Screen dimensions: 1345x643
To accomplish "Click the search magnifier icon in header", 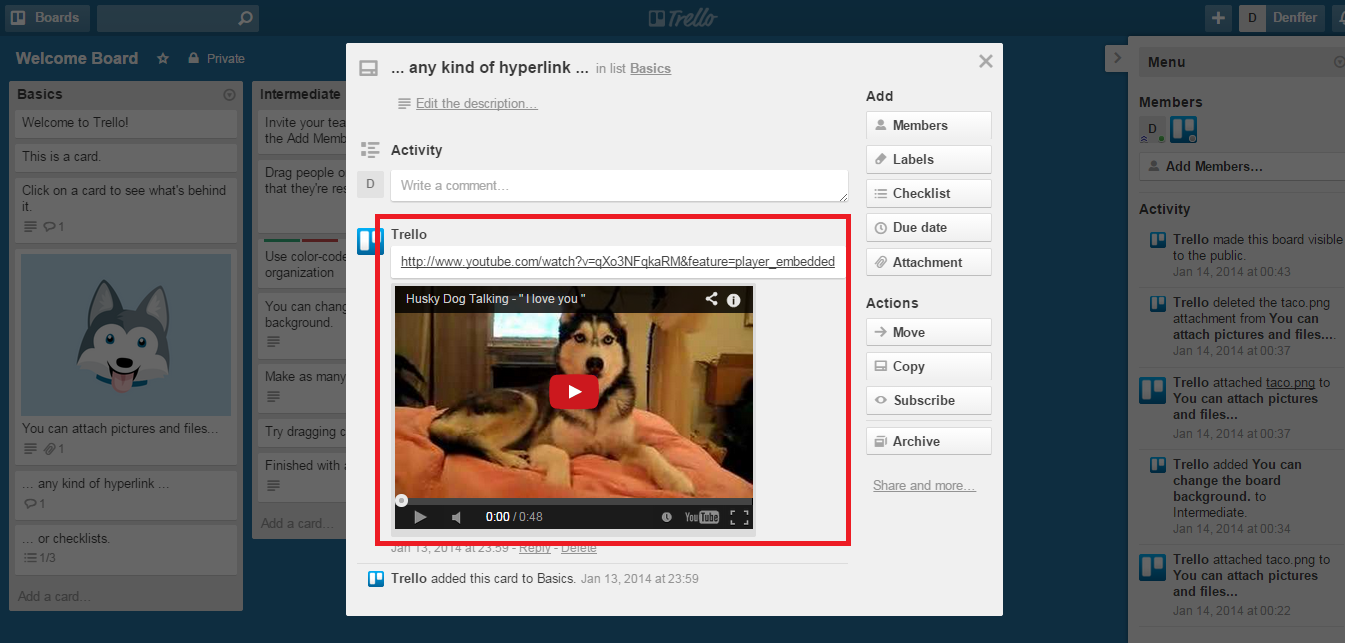I will pyautogui.click(x=246, y=18).
